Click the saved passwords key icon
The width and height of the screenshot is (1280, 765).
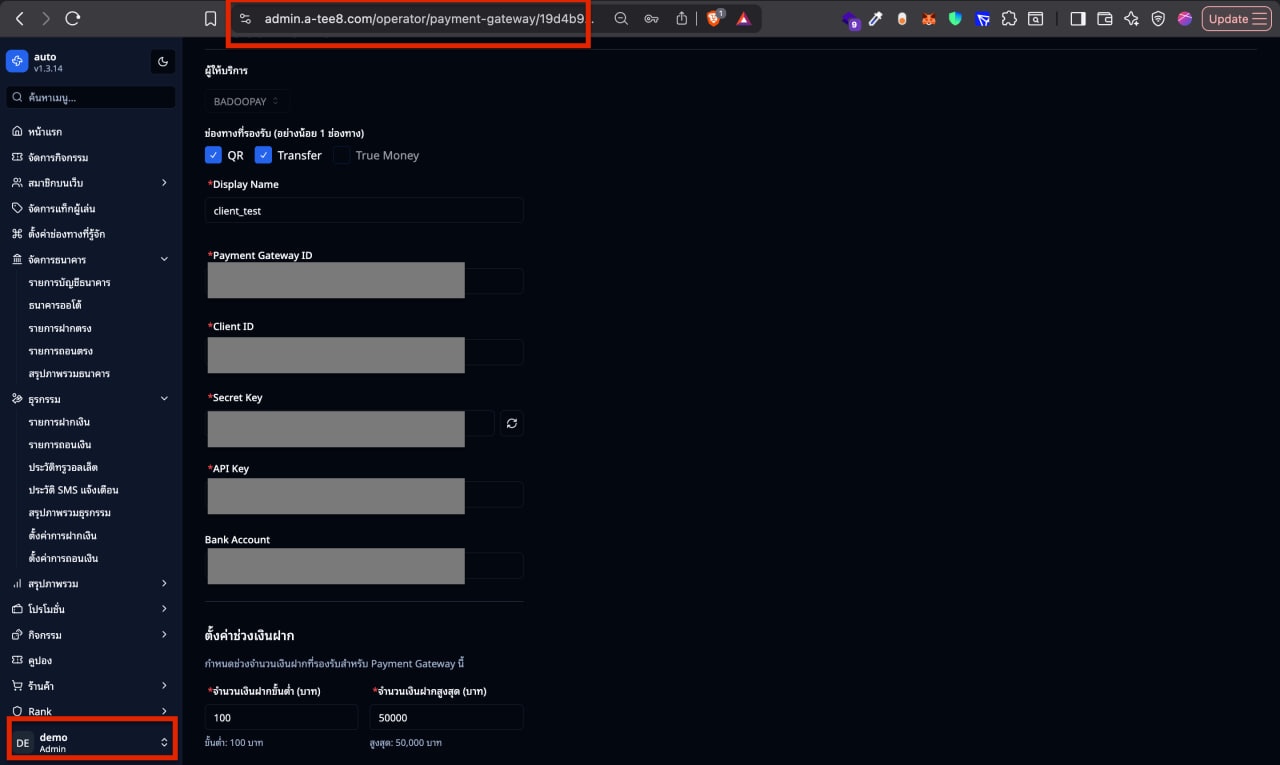pyautogui.click(x=652, y=18)
